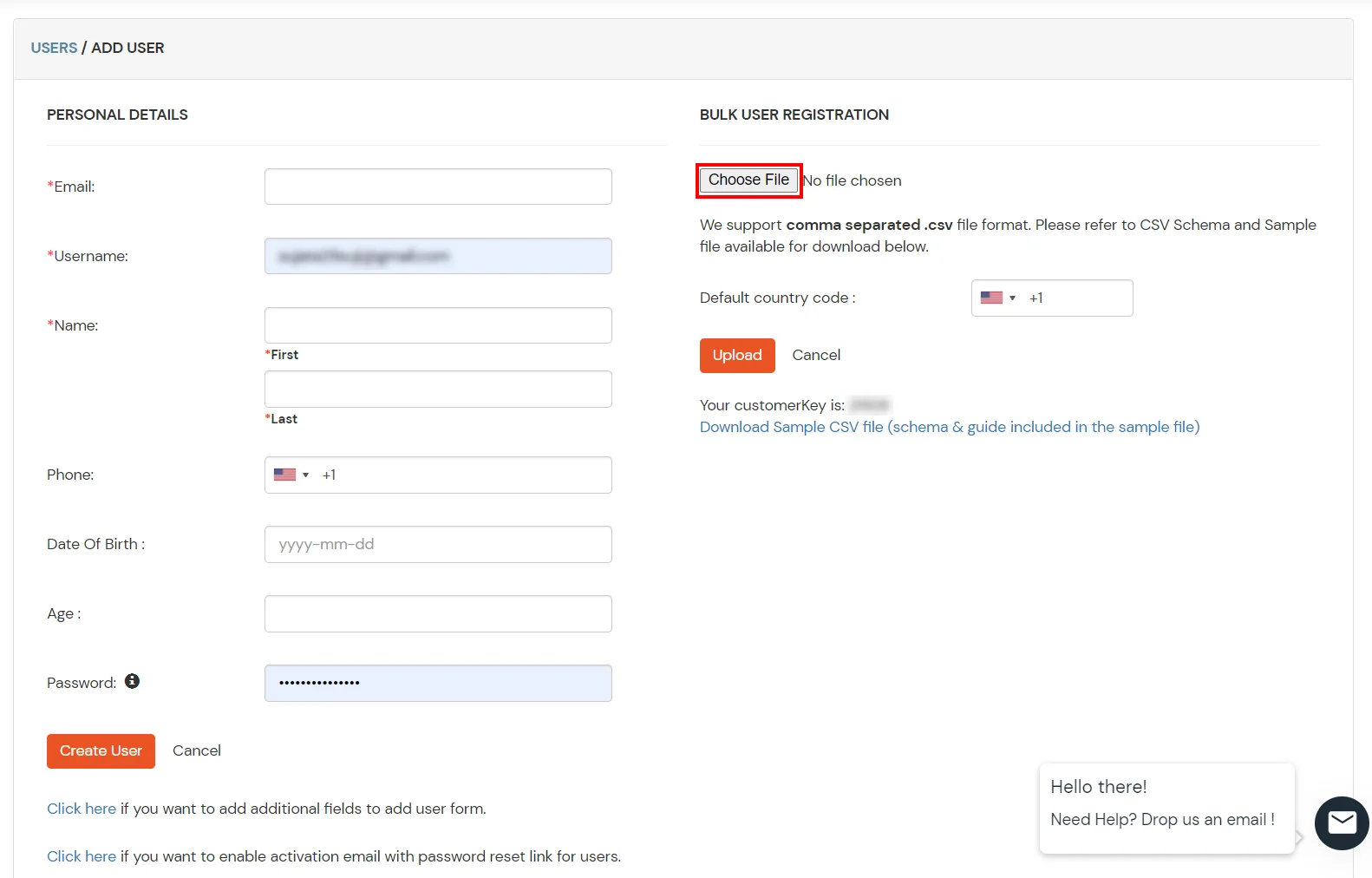Click 'Need Help? Drop us an email !' text
Screen dimensions: 1372x878
tap(1162, 820)
